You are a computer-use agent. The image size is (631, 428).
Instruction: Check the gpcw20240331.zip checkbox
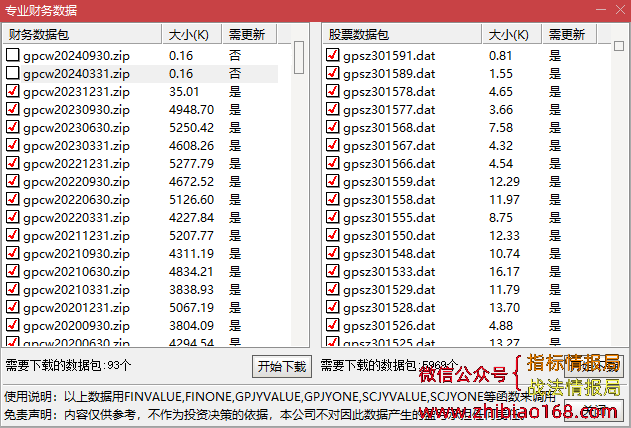coord(12,73)
